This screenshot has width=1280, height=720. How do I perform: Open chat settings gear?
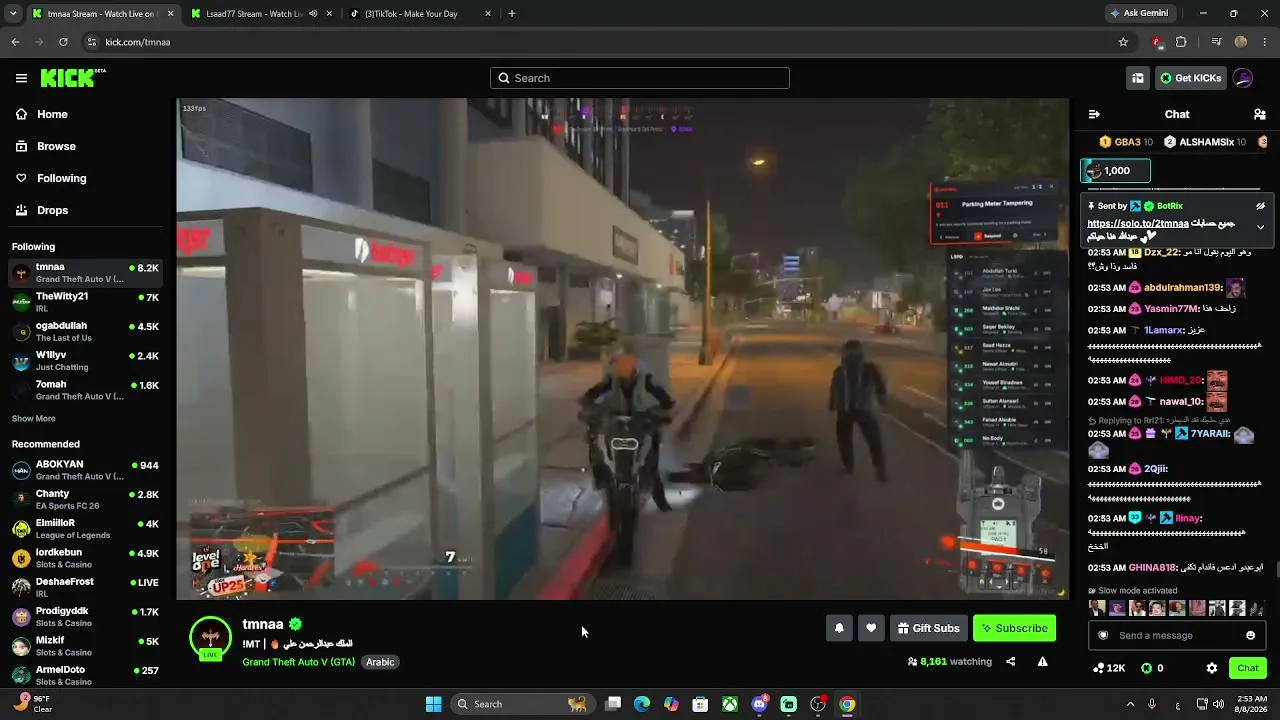click(x=1212, y=668)
